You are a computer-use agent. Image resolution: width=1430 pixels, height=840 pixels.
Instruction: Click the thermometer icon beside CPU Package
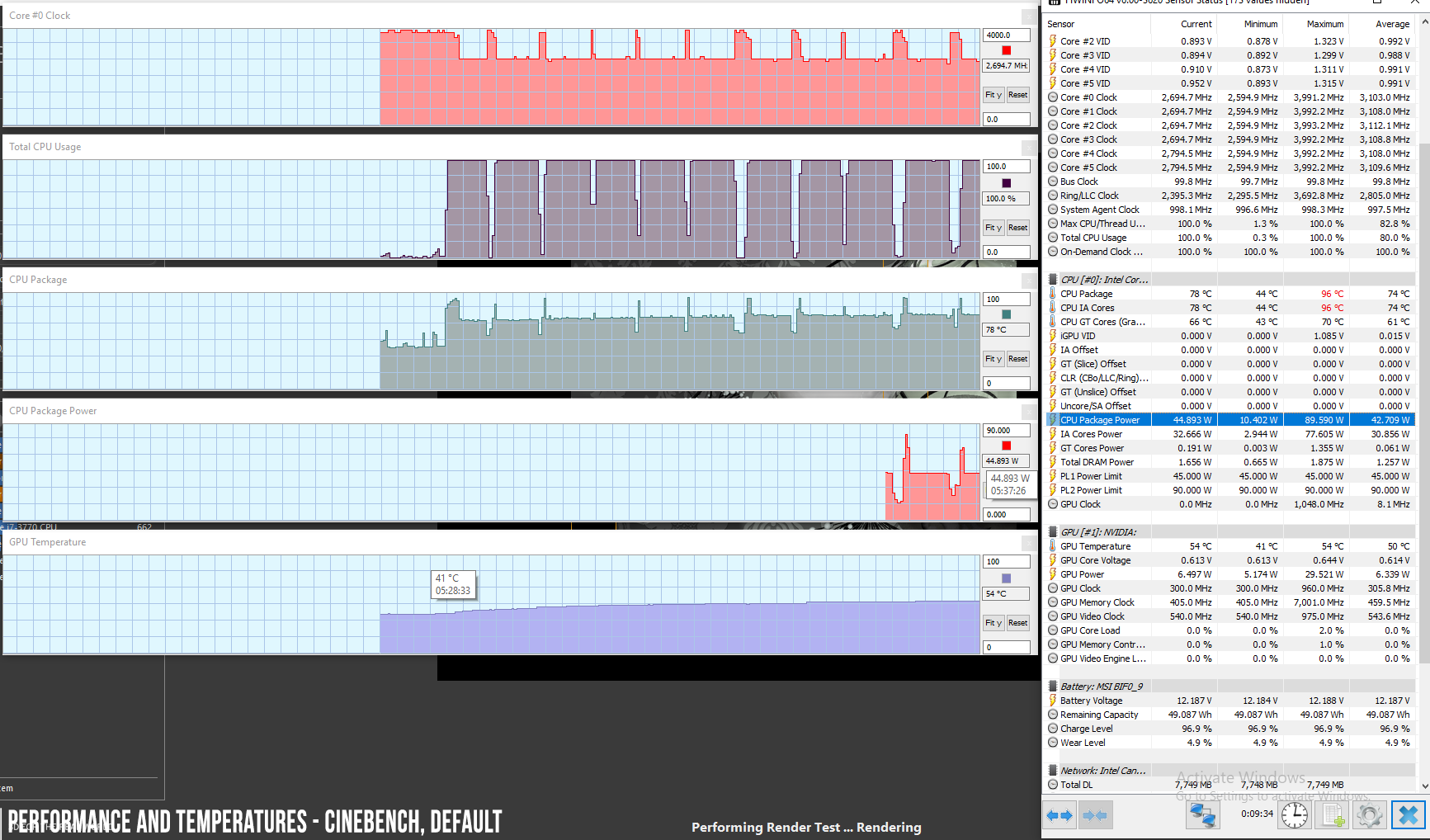[1053, 294]
